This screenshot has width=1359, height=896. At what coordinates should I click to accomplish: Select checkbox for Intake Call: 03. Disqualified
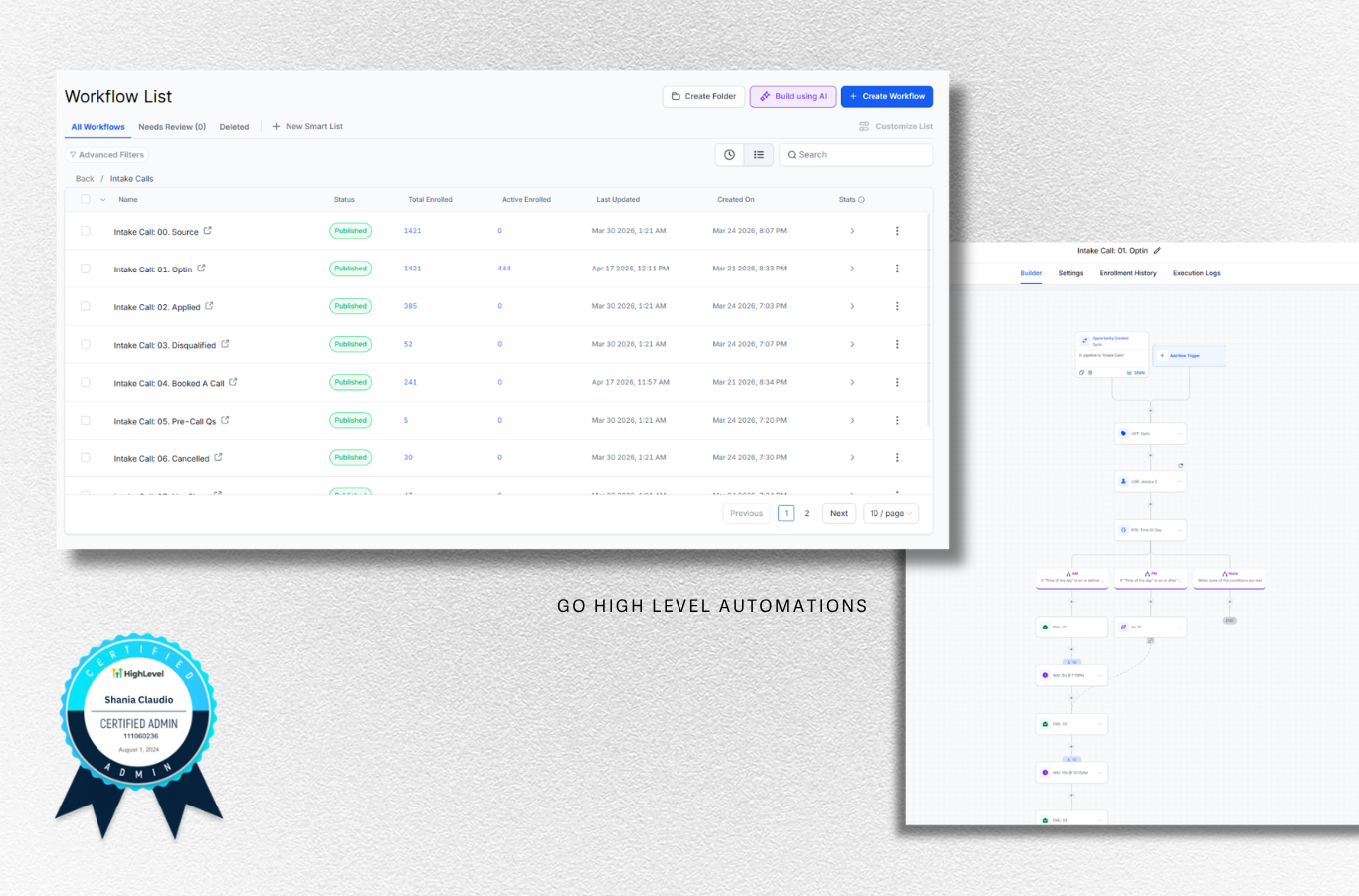pyautogui.click(x=86, y=344)
